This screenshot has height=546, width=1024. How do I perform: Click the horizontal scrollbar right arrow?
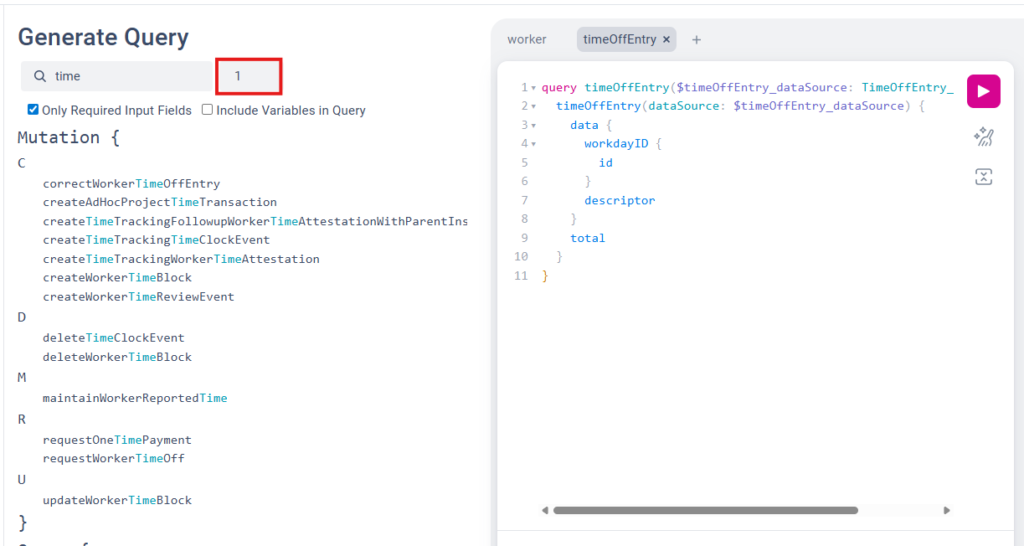coord(946,510)
